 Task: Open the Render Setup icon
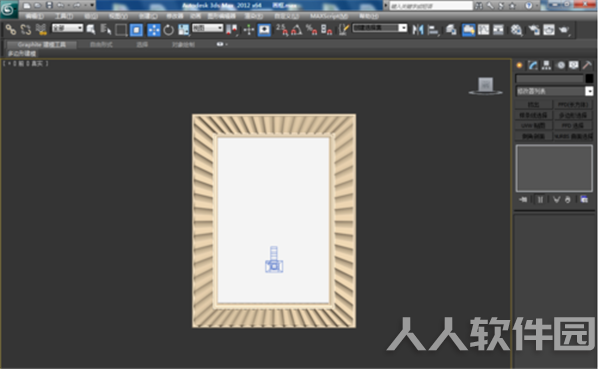(x=534, y=29)
